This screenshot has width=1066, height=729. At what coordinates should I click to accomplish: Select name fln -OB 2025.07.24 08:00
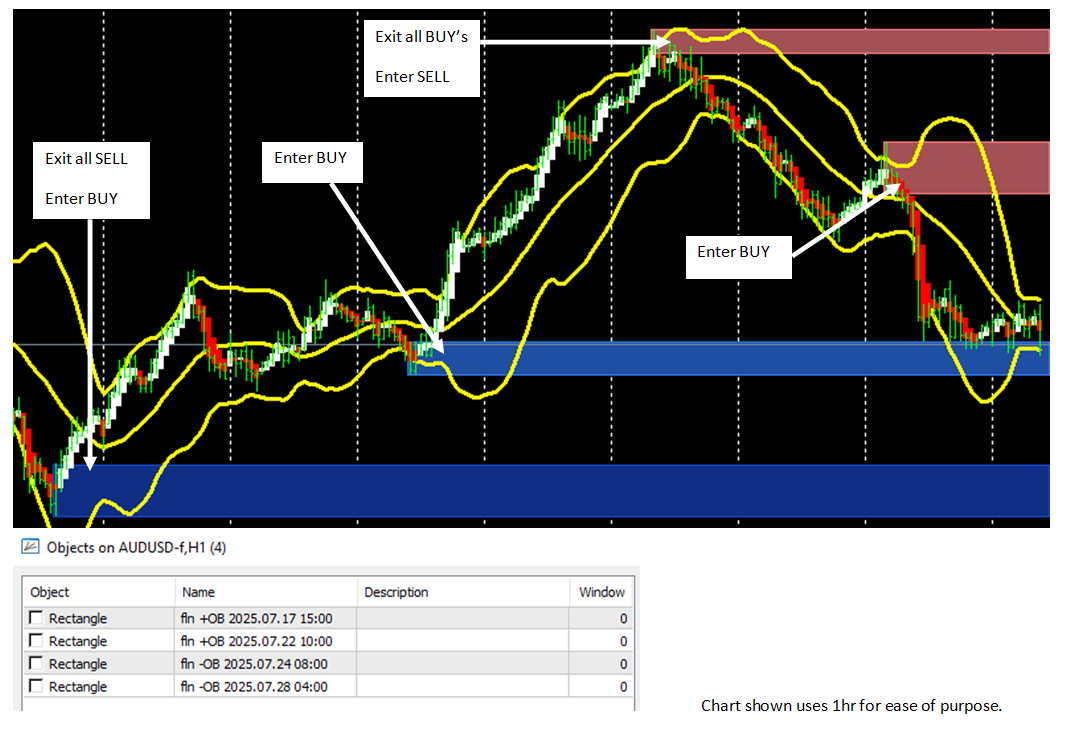(254, 664)
